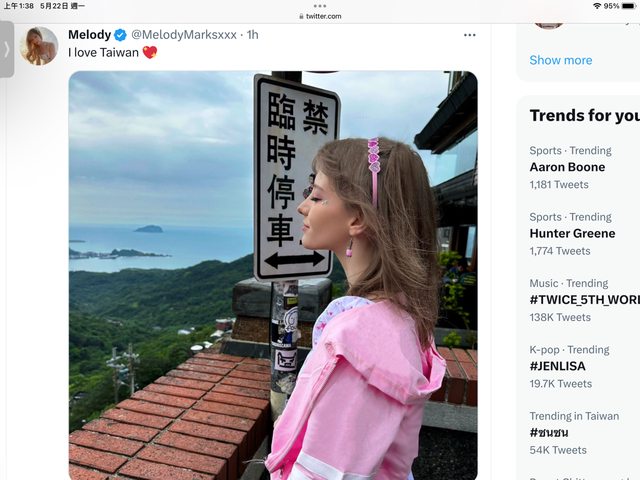Screen dimensions: 640x480
Task: Open the Taiwan photo in the tweet
Action: pyautogui.click(x=272, y=275)
